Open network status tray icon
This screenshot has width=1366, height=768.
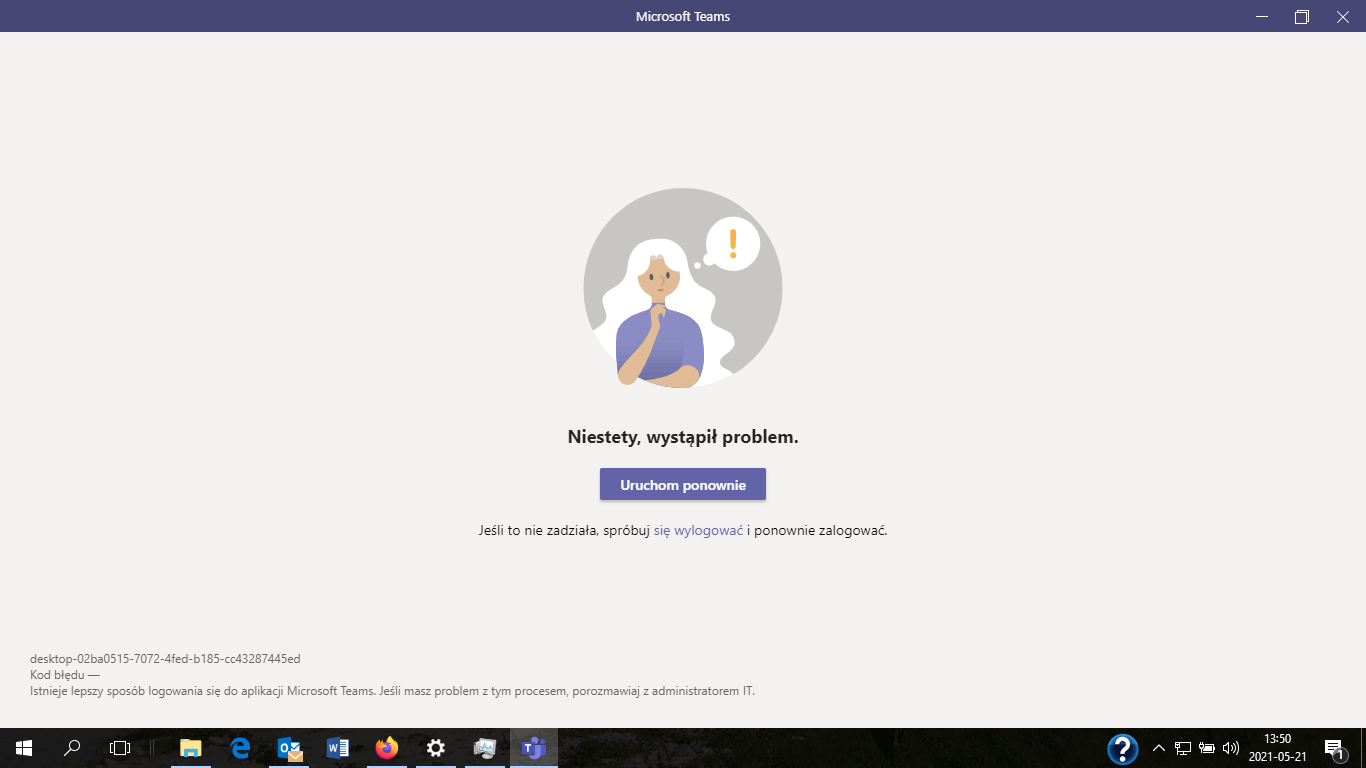point(1183,748)
